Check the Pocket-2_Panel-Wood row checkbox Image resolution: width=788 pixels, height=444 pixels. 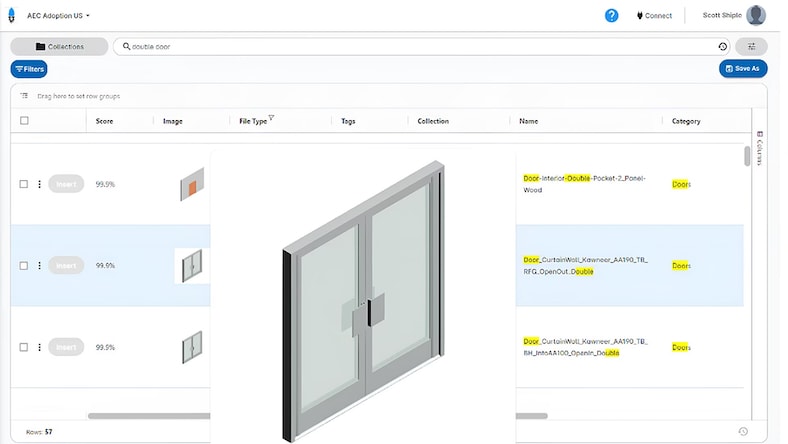[x=24, y=184]
